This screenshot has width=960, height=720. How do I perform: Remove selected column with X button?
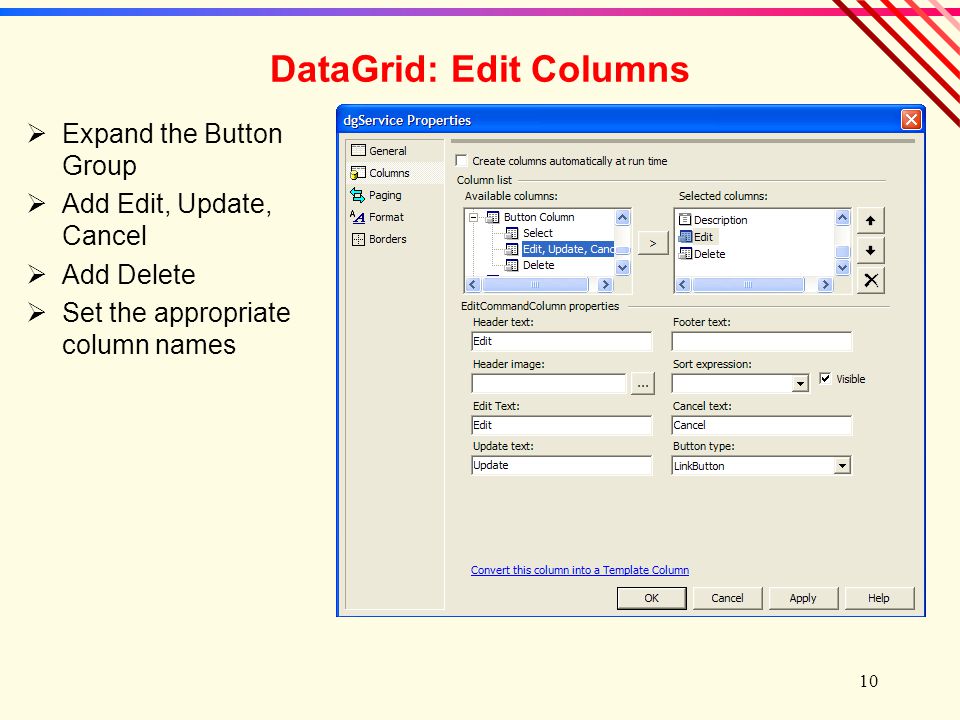tap(870, 280)
